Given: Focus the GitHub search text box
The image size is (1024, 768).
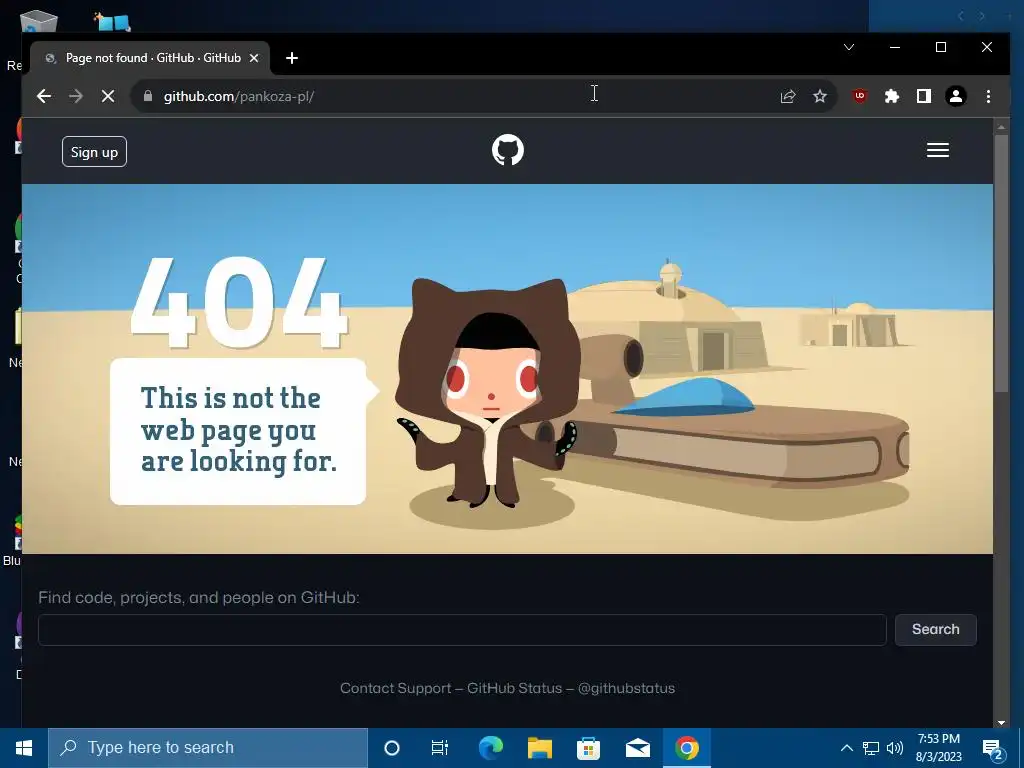Looking at the screenshot, I should click(462, 630).
